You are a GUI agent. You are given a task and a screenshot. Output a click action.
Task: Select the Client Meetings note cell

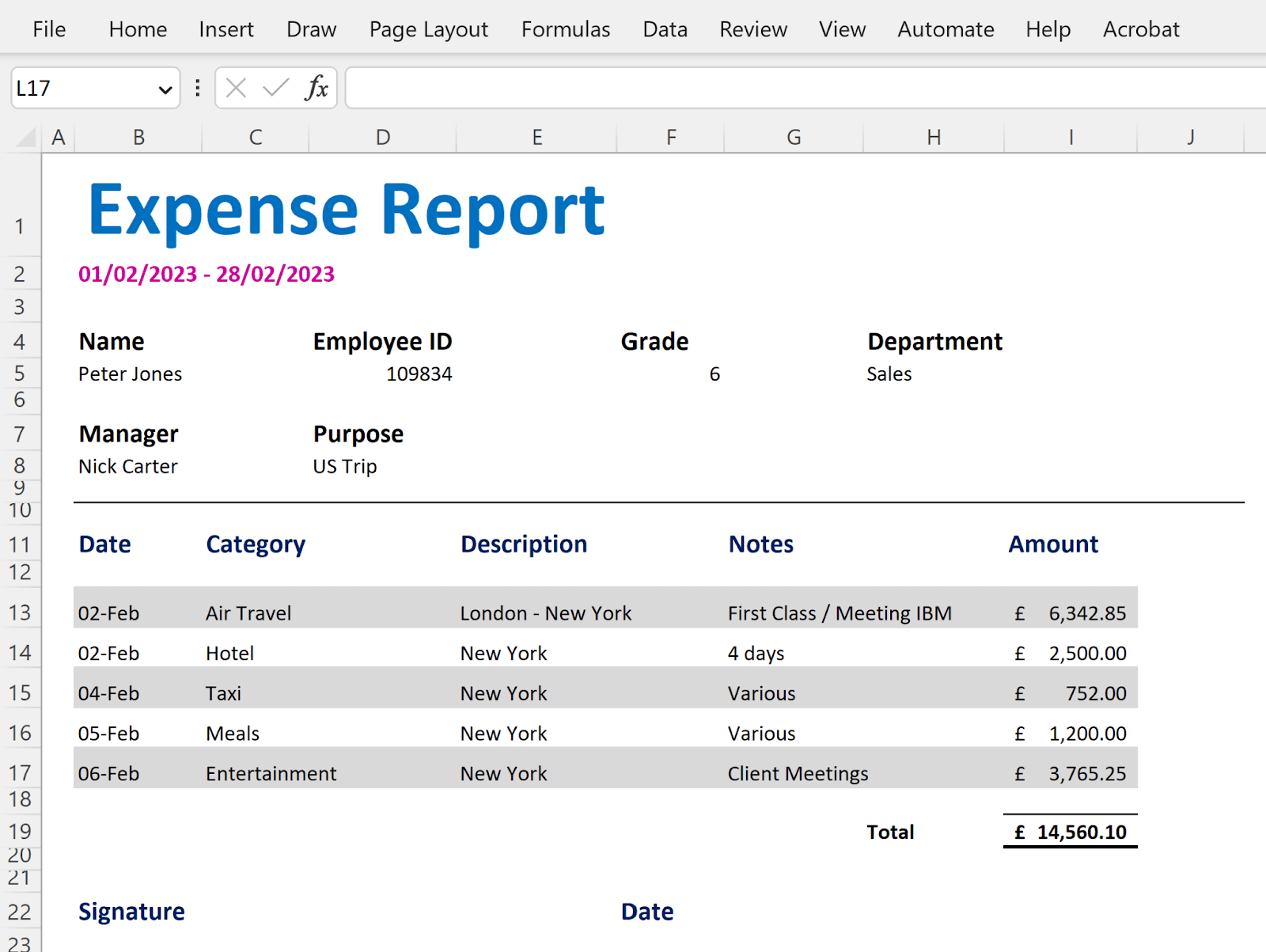point(798,773)
